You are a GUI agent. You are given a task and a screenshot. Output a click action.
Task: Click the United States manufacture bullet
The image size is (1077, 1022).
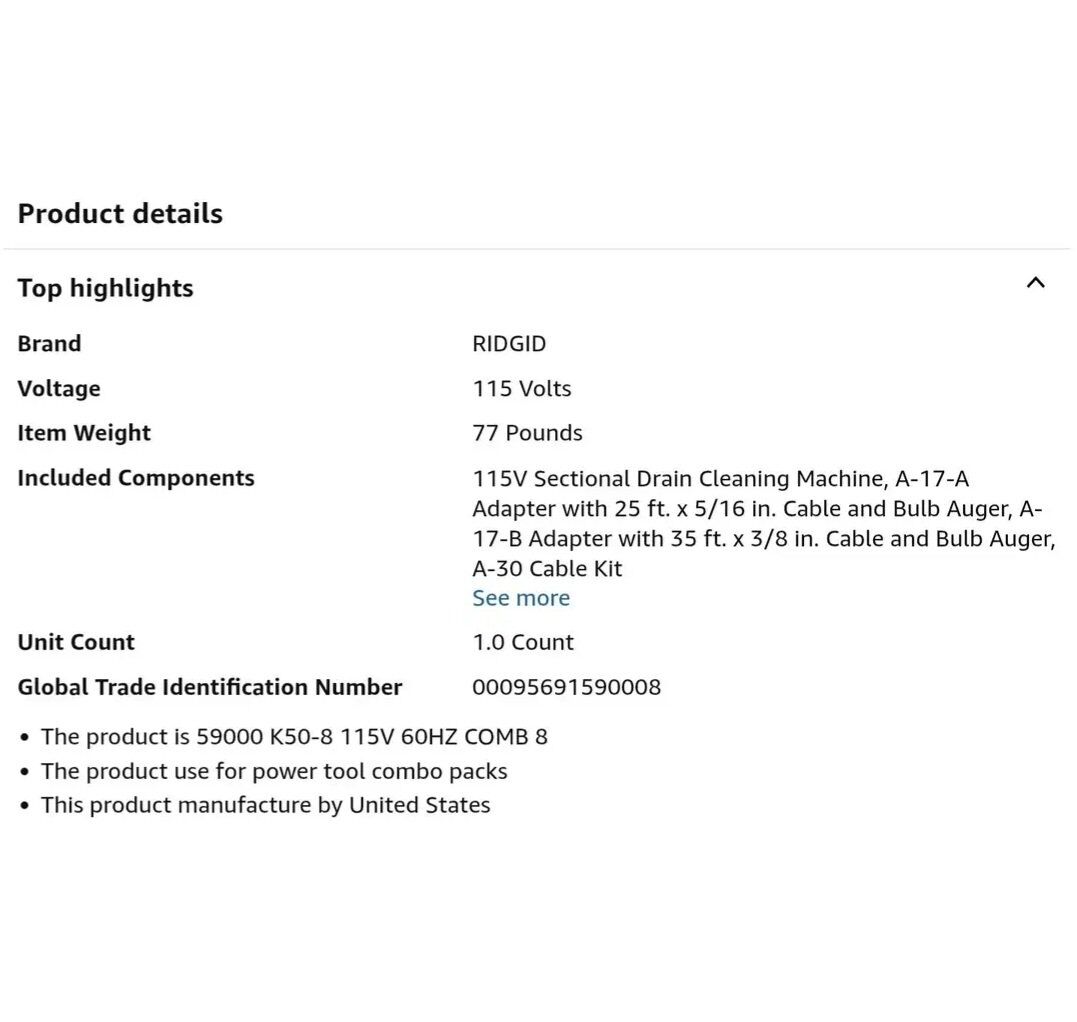click(265, 805)
